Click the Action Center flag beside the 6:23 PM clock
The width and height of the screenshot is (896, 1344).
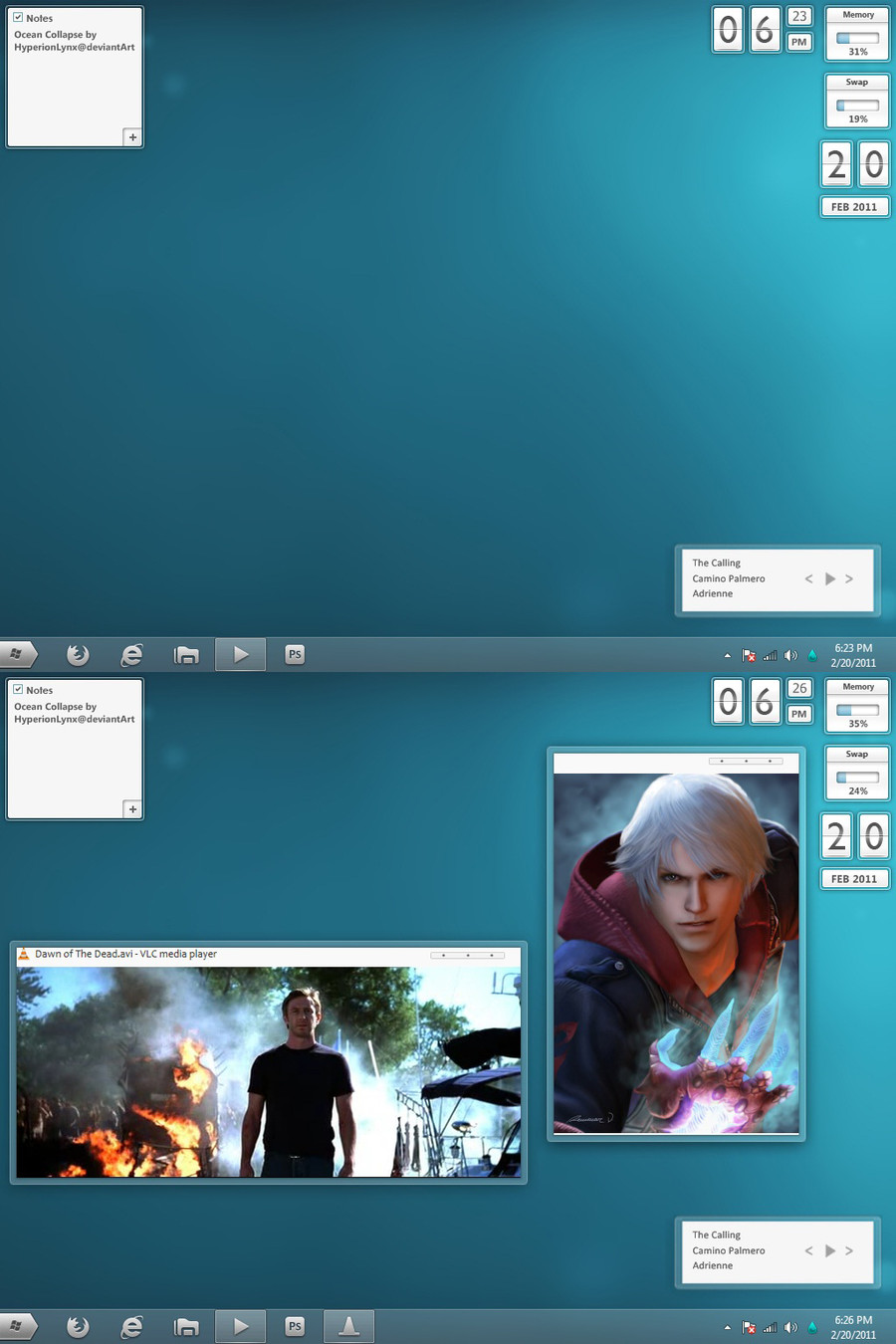click(749, 655)
